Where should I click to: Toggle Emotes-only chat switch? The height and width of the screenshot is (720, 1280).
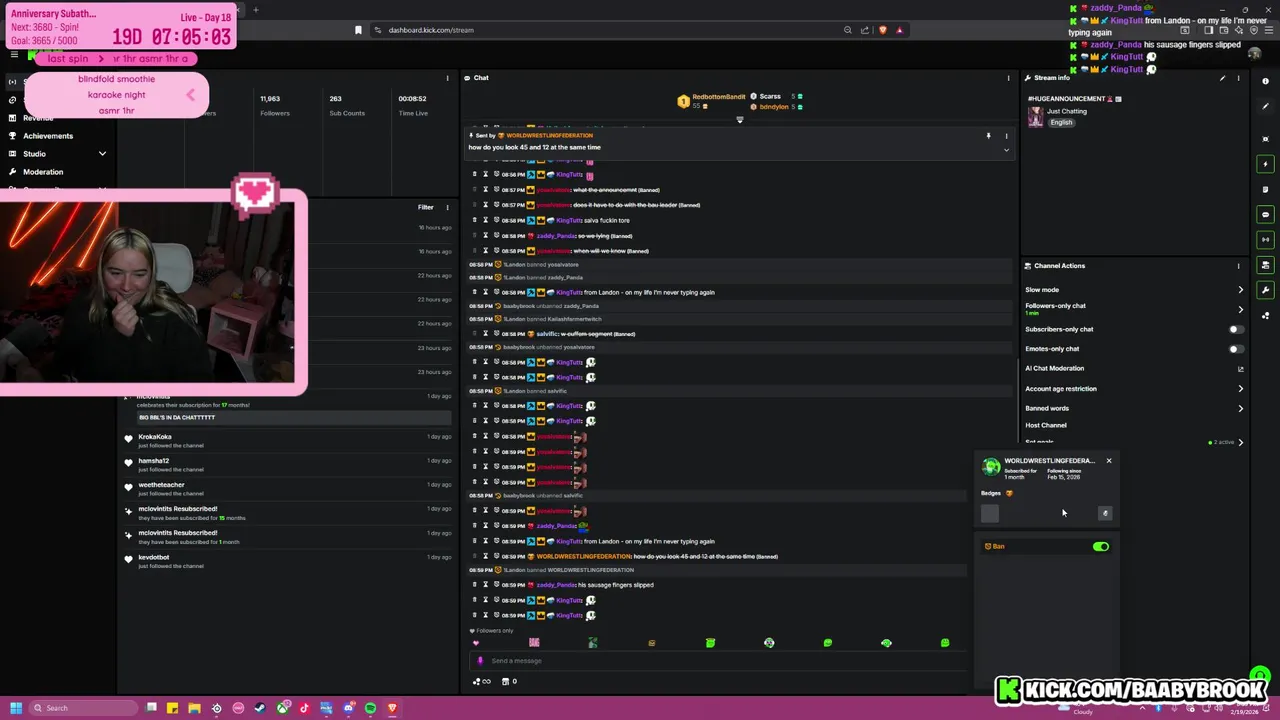tap(1236, 349)
